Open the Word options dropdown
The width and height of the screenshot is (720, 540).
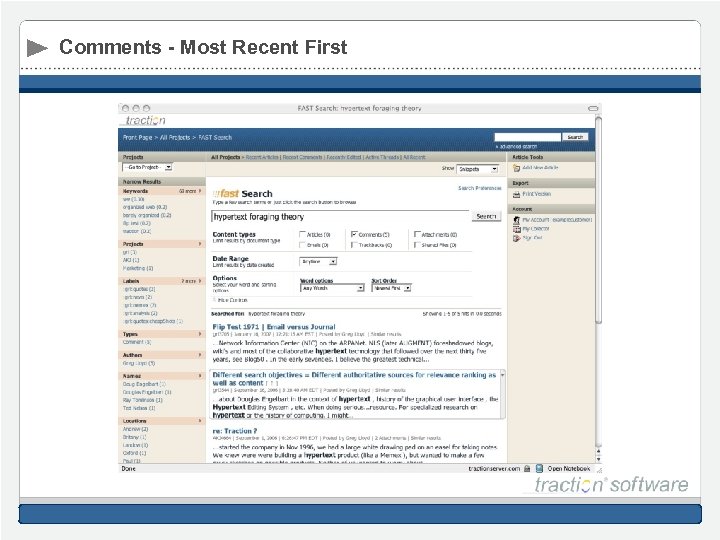click(x=332, y=288)
